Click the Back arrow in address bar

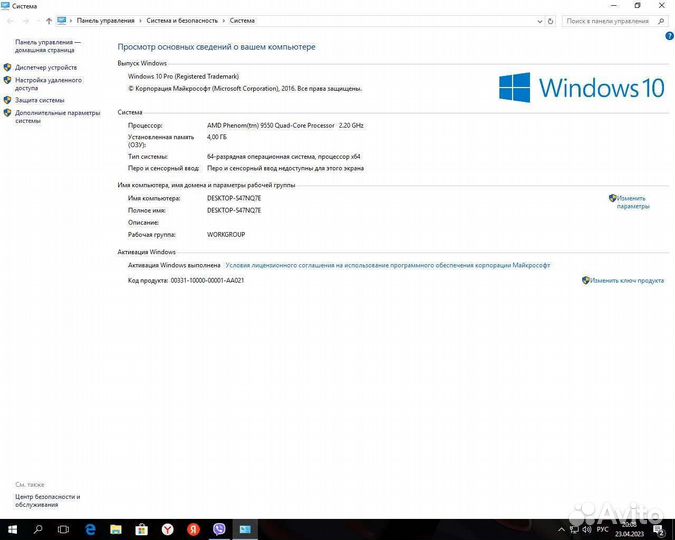[10, 20]
